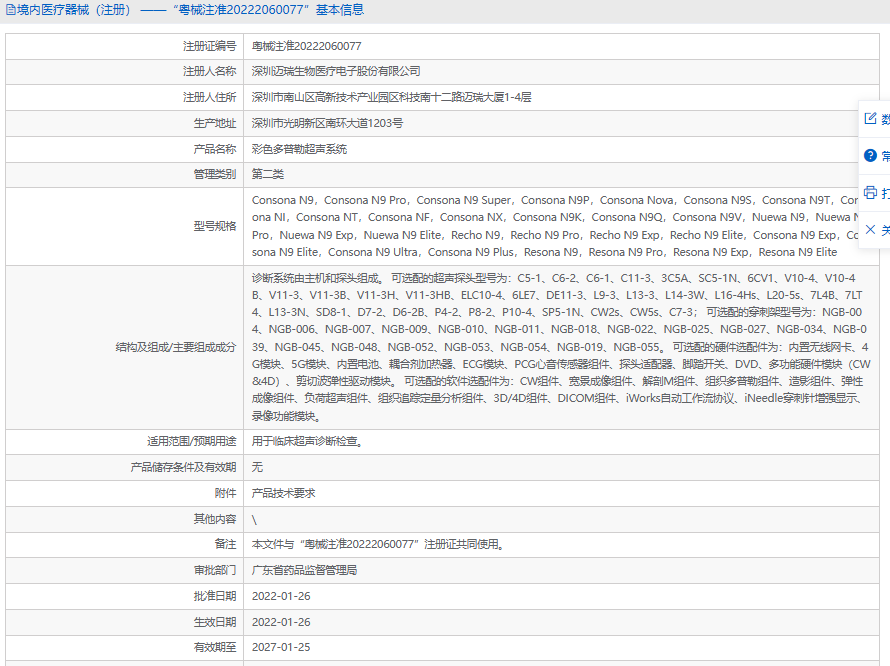Click product name 彩色多普勒超声系统
This screenshot has width=890, height=666.
(x=299, y=149)
